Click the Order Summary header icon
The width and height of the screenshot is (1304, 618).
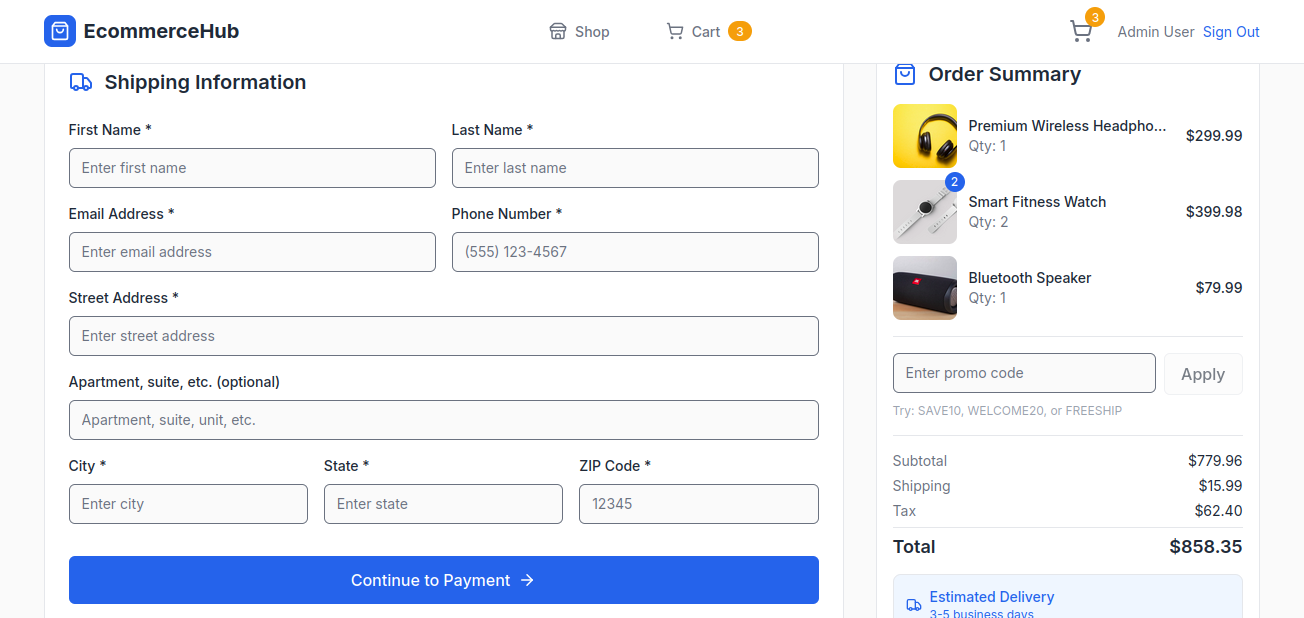click(905, 74)
